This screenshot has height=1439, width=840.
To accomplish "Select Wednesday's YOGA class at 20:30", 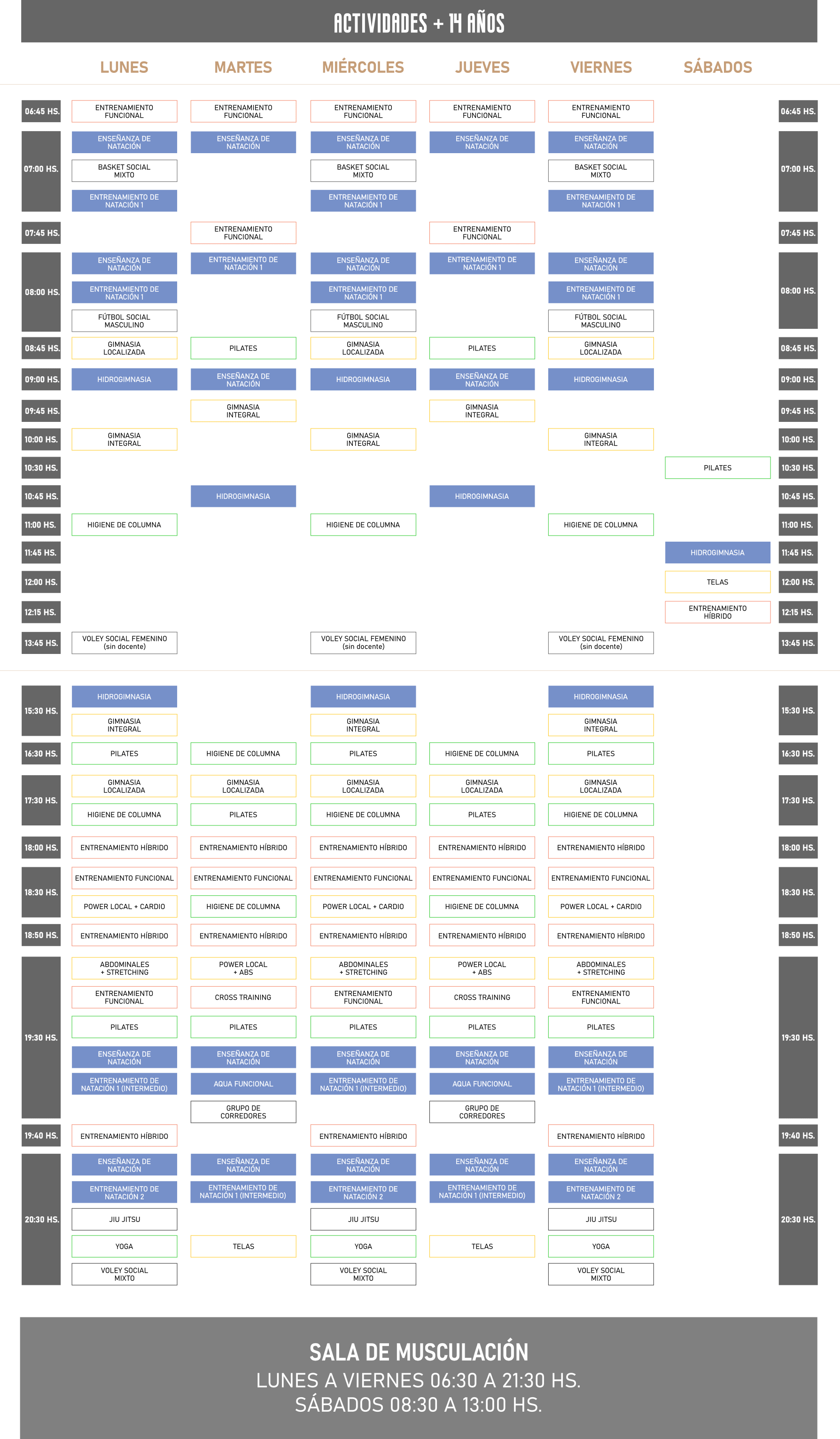I will click(x=363, y=1246).
